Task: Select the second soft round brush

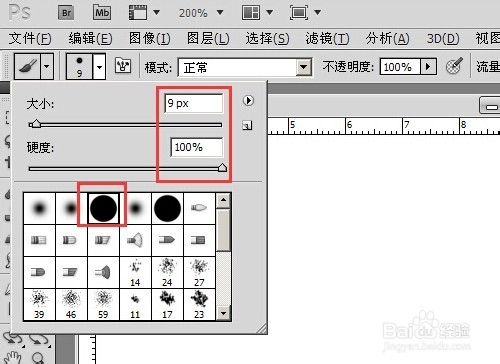Action: click(x=71, y=208)
